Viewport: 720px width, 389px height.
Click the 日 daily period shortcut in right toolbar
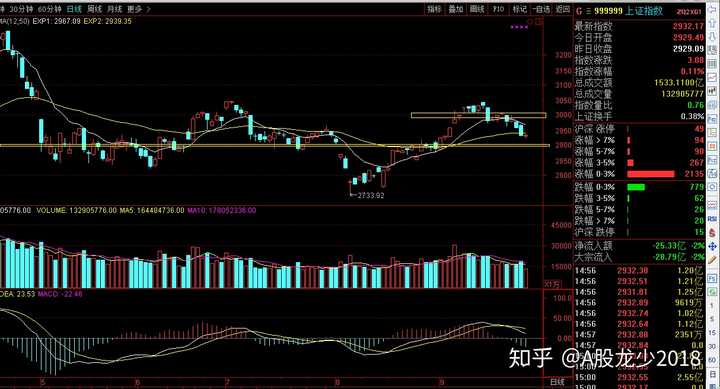point(712,374)
